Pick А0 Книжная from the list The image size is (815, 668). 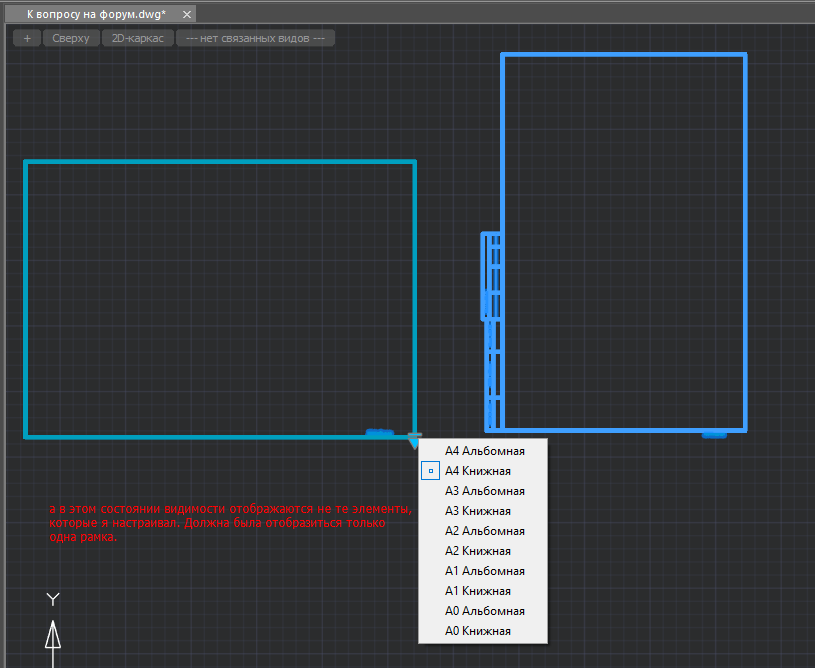[478, 631]
